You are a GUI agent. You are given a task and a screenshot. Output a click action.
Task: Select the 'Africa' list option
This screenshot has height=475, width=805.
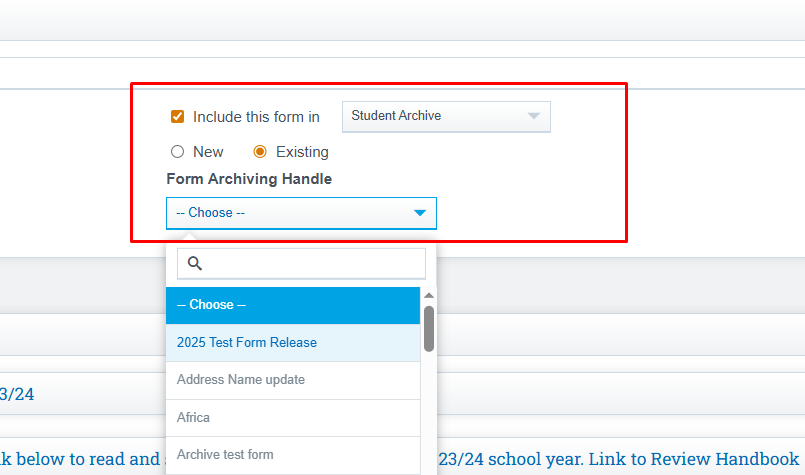click(x=292, y=417)
